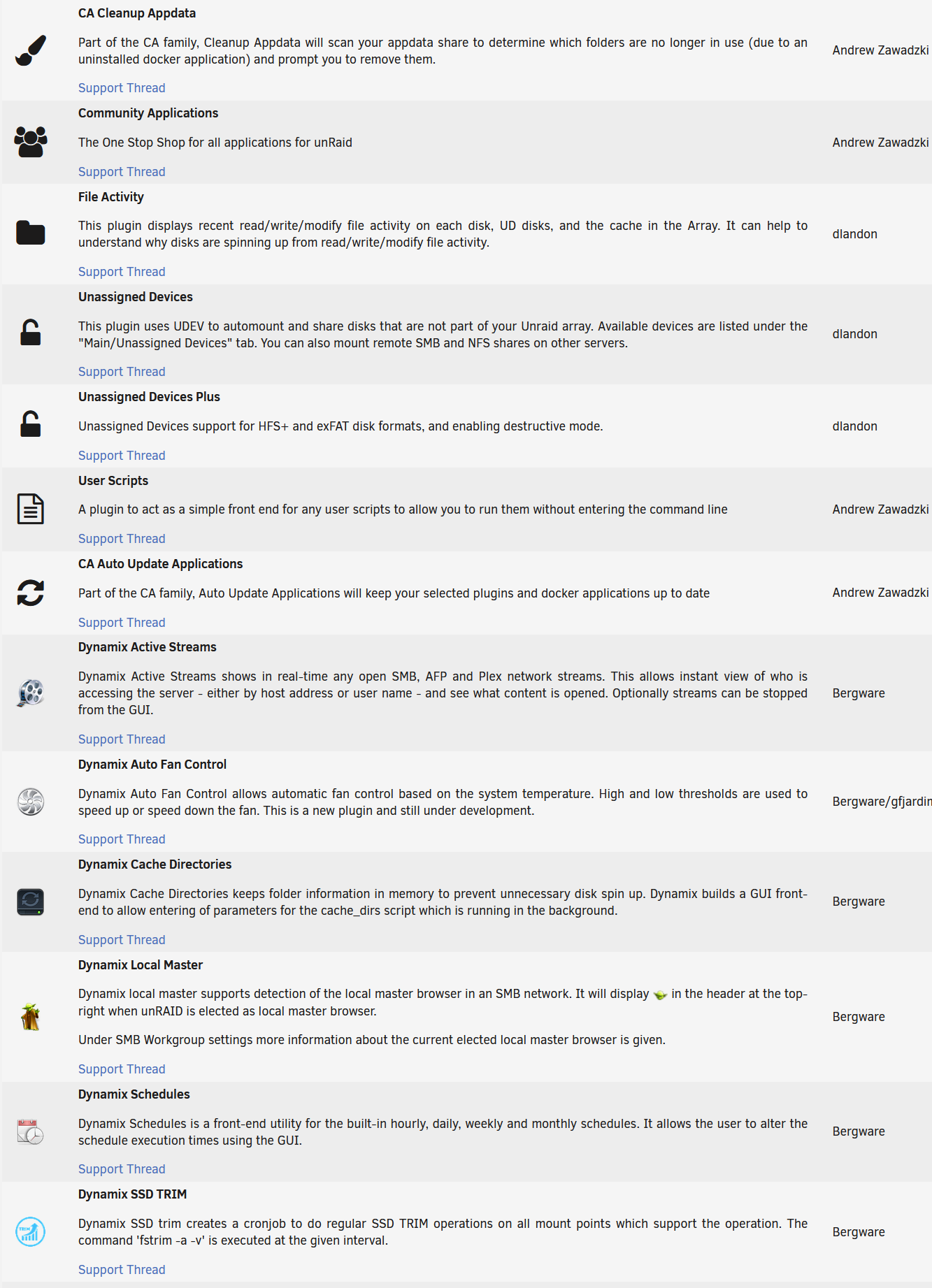Open Support Thread for Community Applications

point(122,172)
